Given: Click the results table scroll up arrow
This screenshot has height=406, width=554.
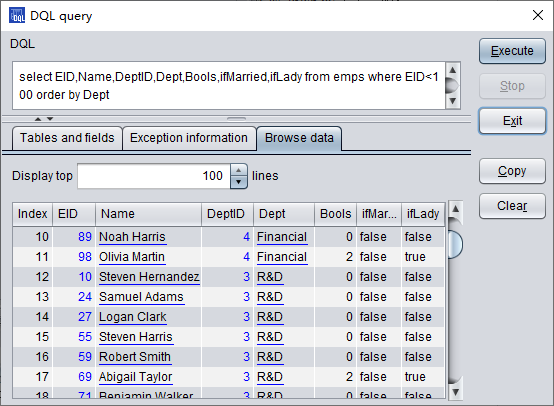Looking at the screenshot, I should [455, 209].
